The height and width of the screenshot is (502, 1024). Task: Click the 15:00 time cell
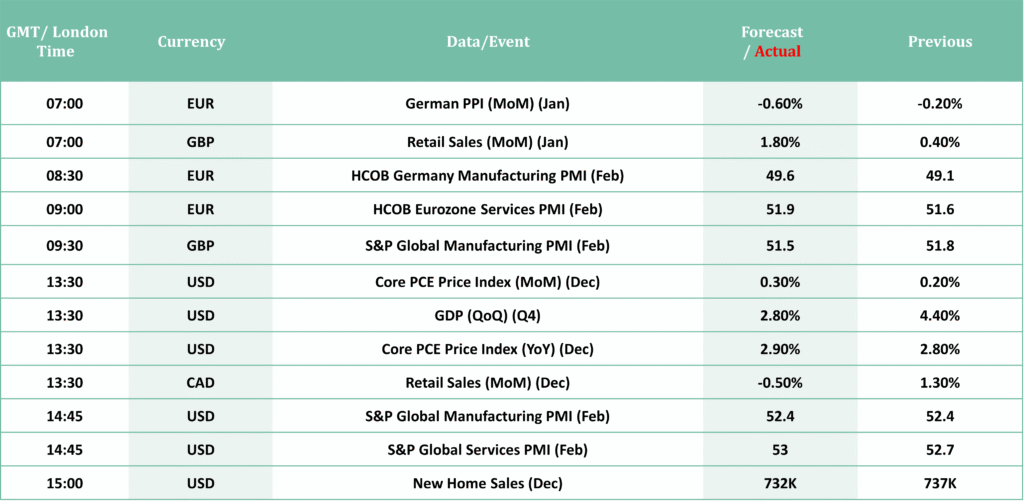click(64, 484)
